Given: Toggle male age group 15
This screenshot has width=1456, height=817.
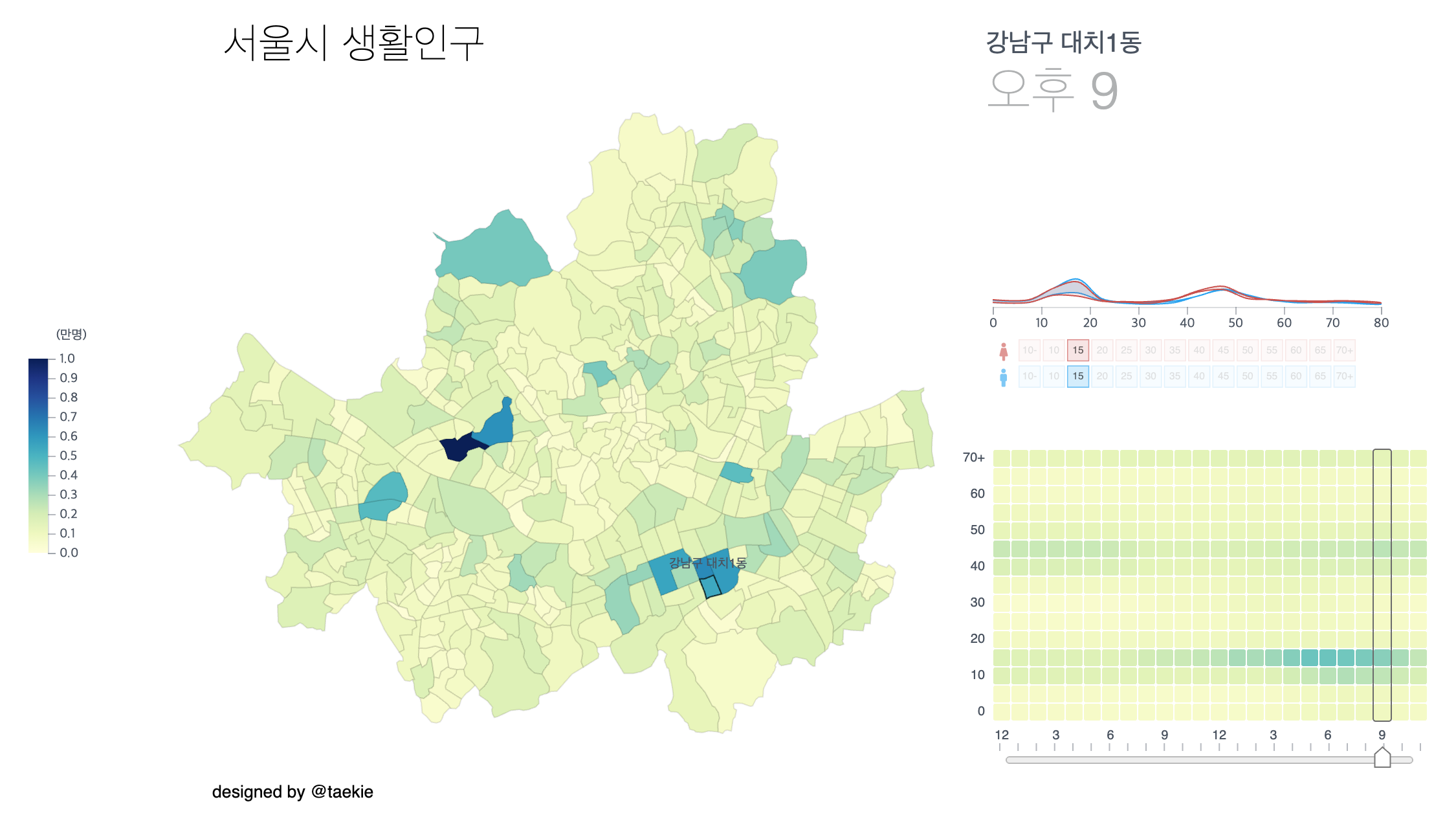Looking at the screenshot, I should tap(1077, 376).
